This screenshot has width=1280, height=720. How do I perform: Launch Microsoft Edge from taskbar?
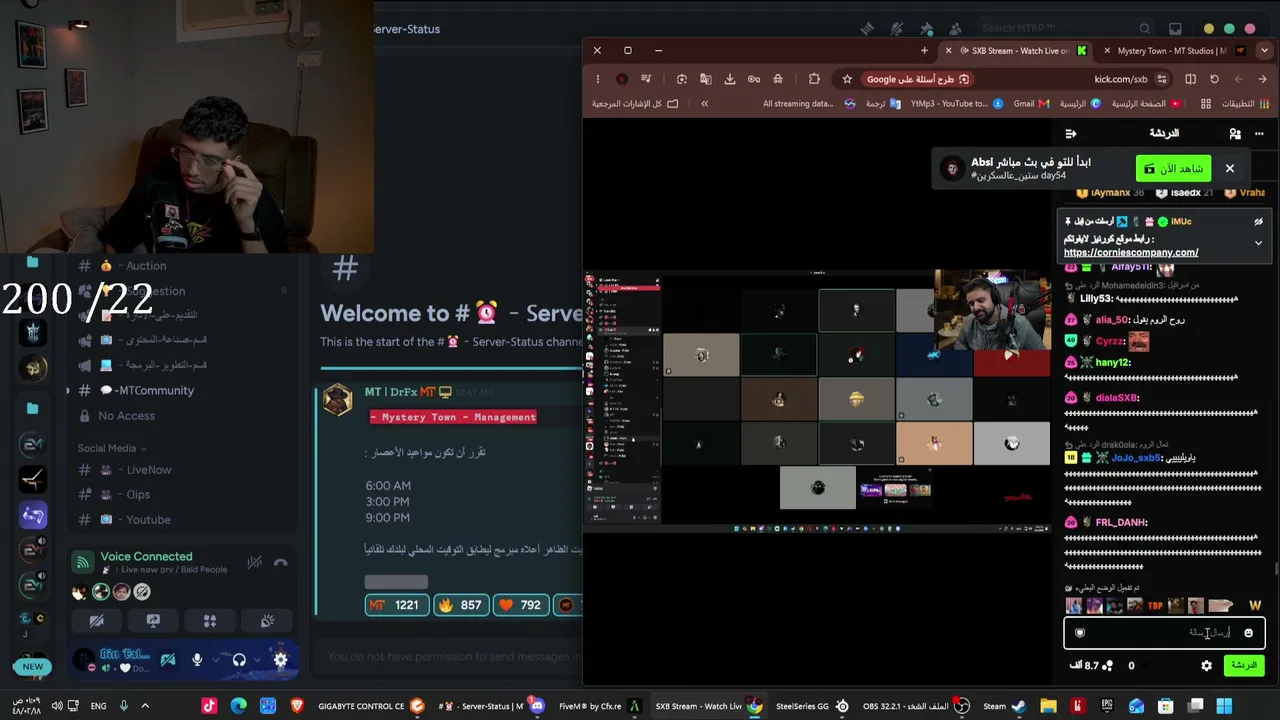pyautogui.click(x=238, y=706)
